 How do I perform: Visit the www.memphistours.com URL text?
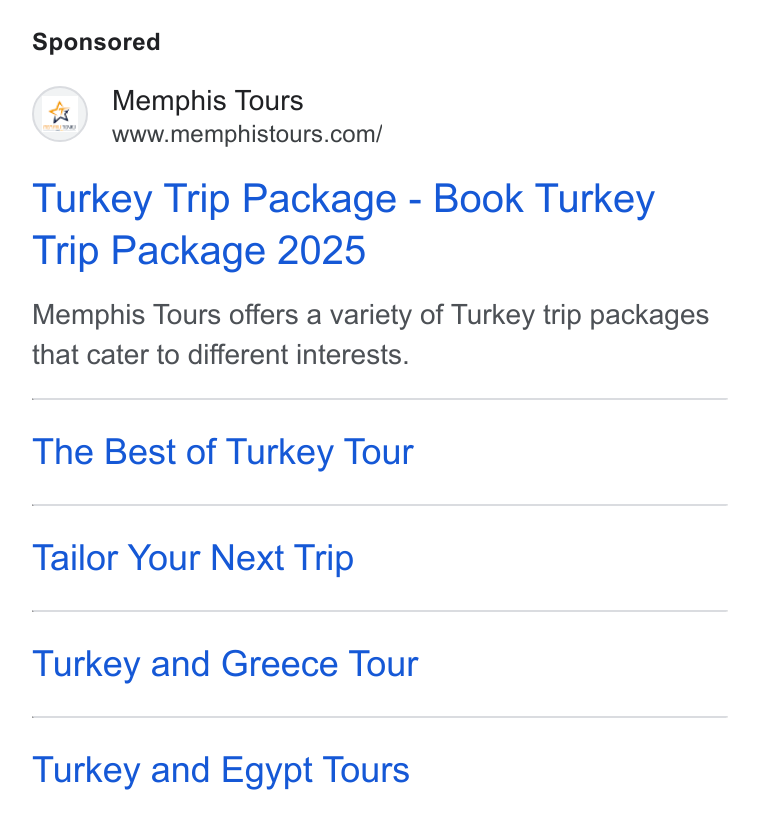click(x=247, y=134)
